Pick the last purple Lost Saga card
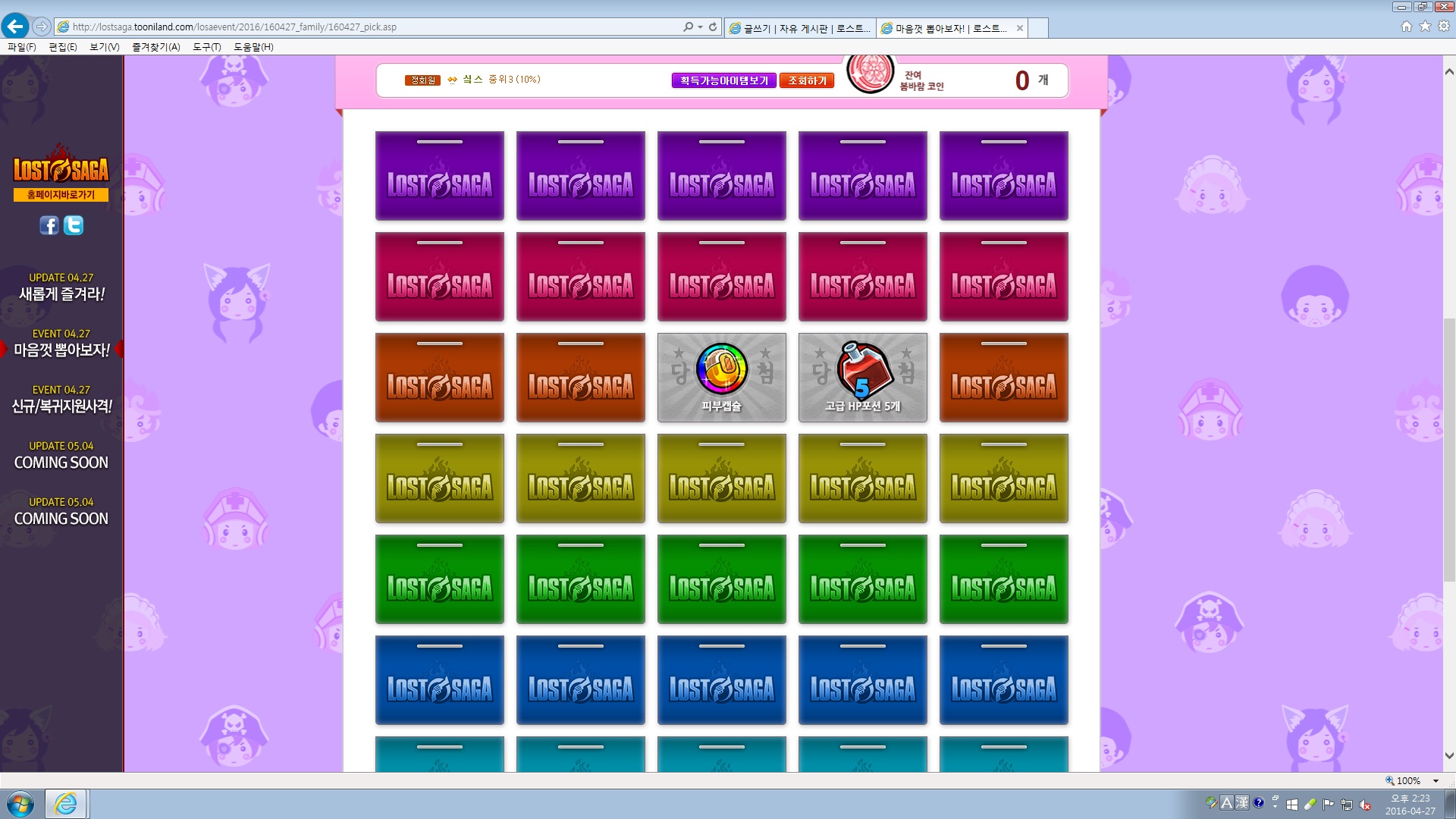This screenshot has width=1456, height=819. point(1004,176)
